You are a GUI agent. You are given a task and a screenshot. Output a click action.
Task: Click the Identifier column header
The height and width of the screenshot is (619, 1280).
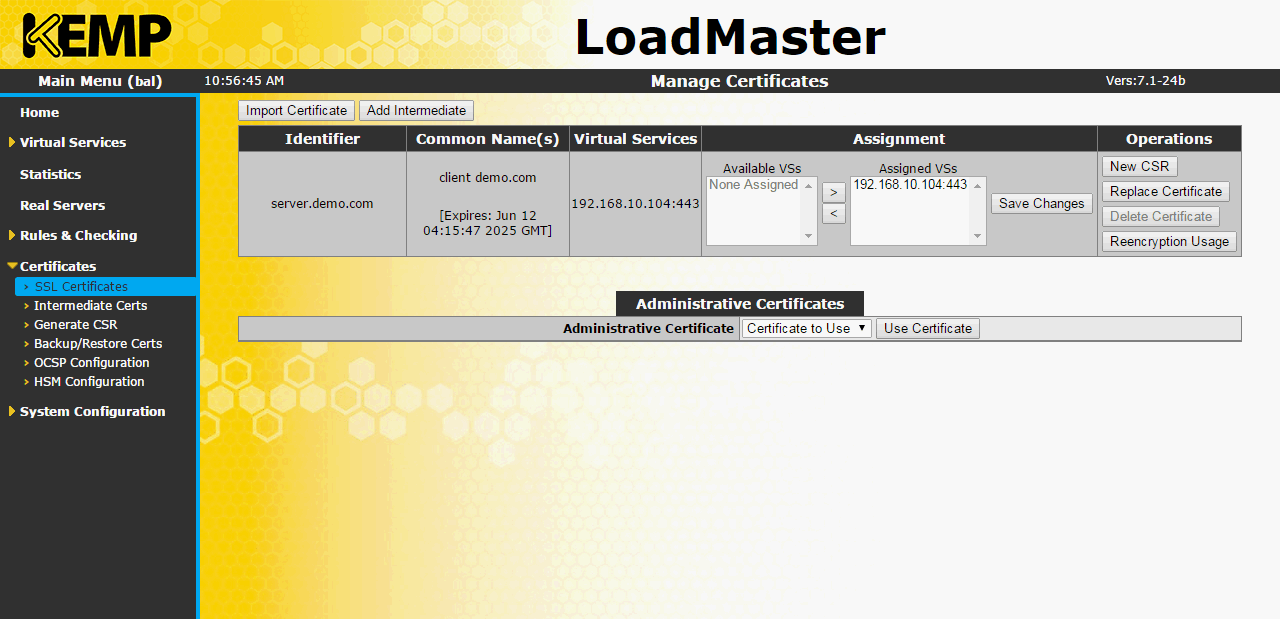322,139
